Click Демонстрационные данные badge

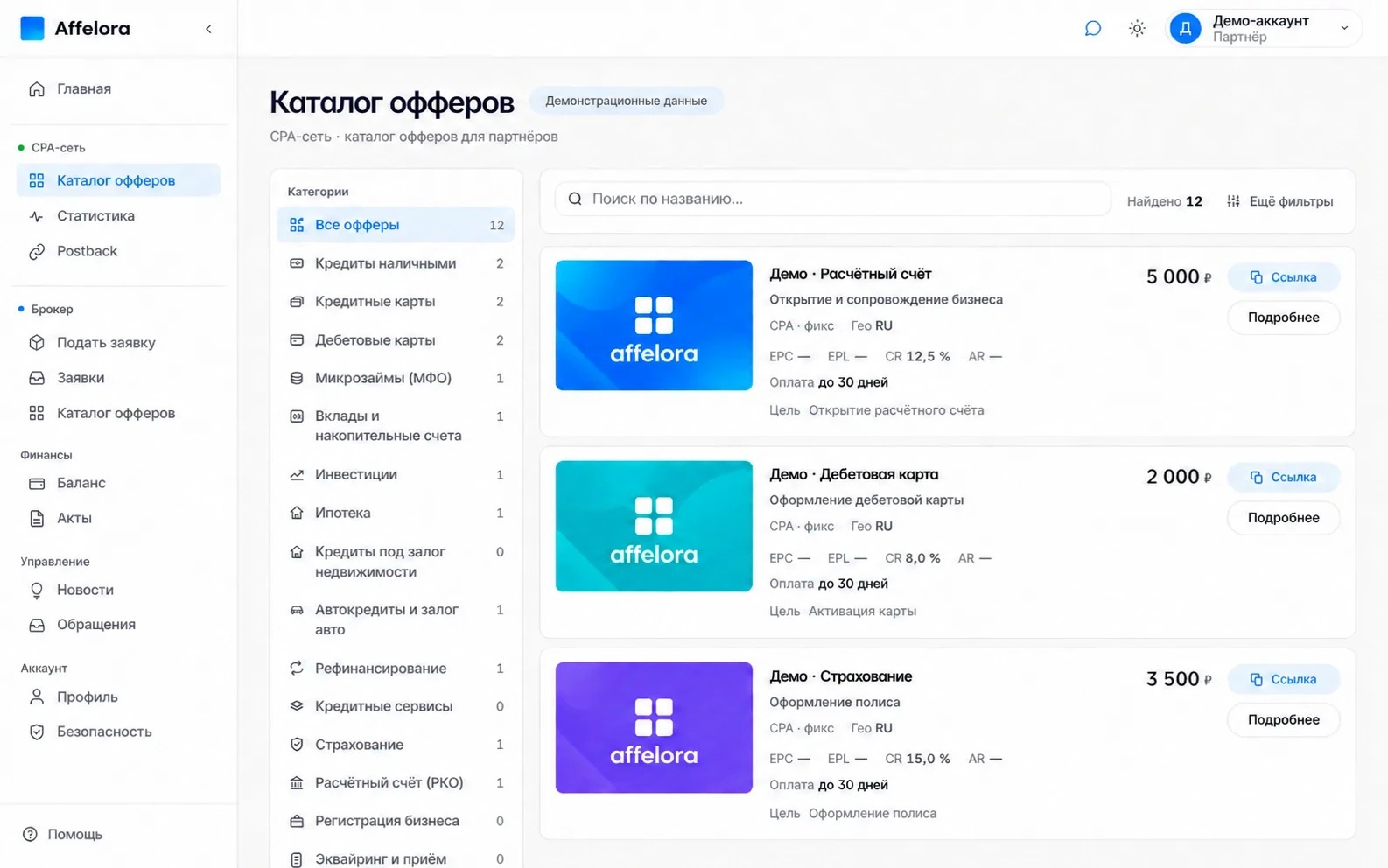coord(626,101)
